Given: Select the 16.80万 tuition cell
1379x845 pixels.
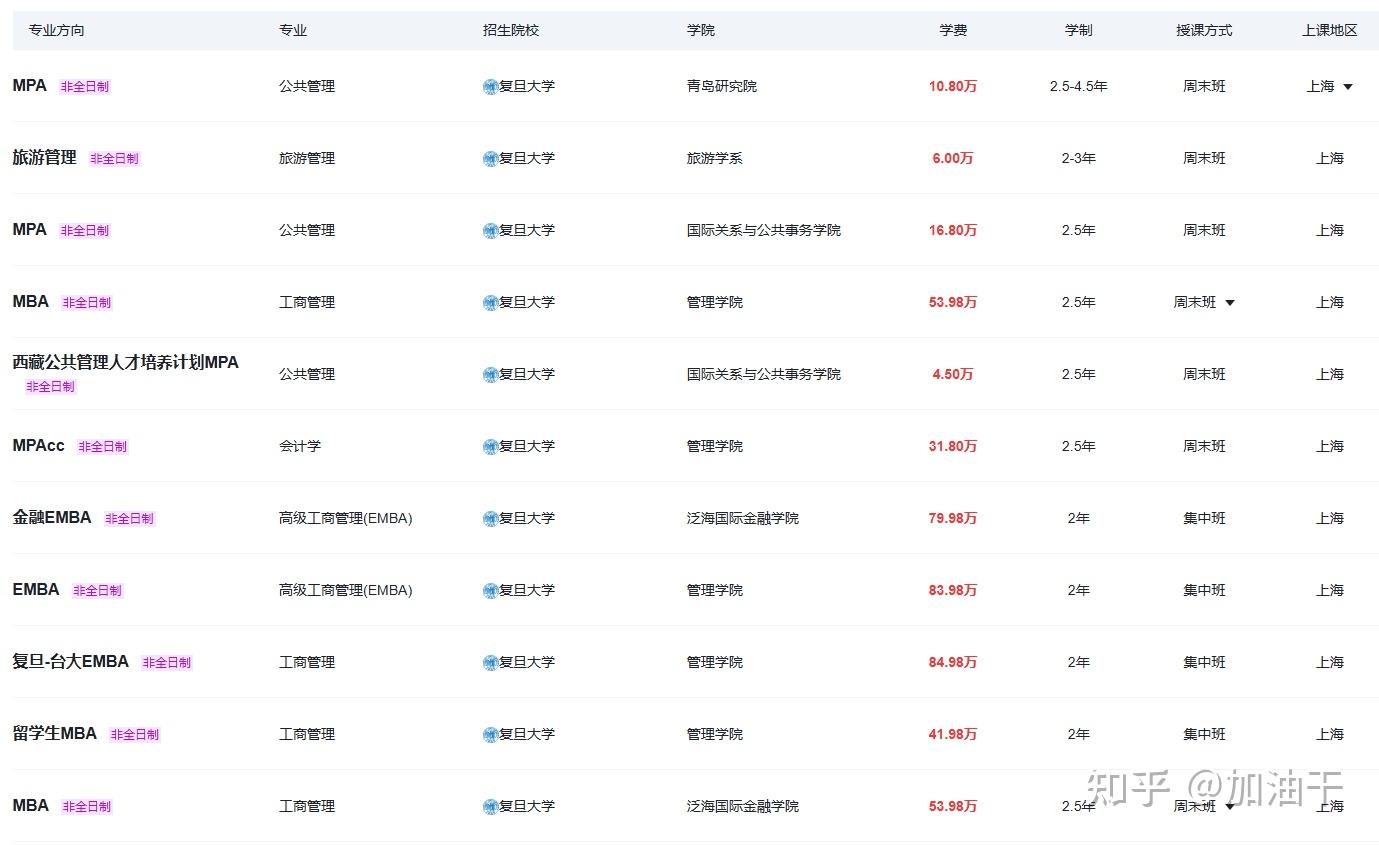Looking at the screenshot, I should pyautogui.click(x=953, y=231).
